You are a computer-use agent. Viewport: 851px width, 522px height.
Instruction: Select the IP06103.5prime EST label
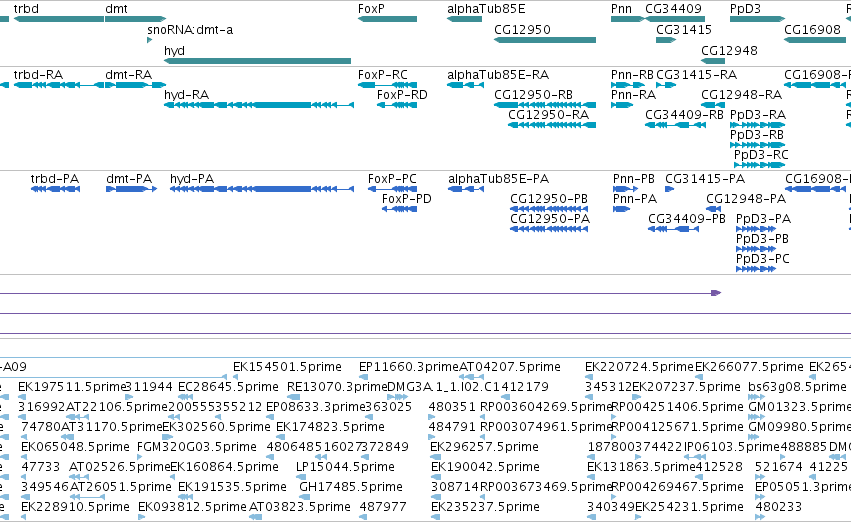point(732,447)
